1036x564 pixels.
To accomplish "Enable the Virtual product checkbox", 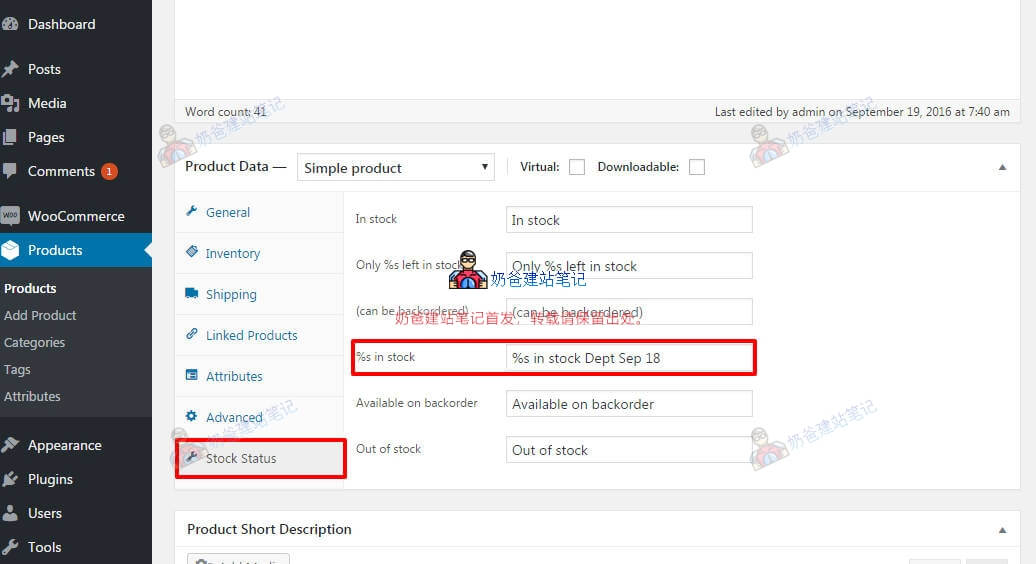I will point(577,167).
